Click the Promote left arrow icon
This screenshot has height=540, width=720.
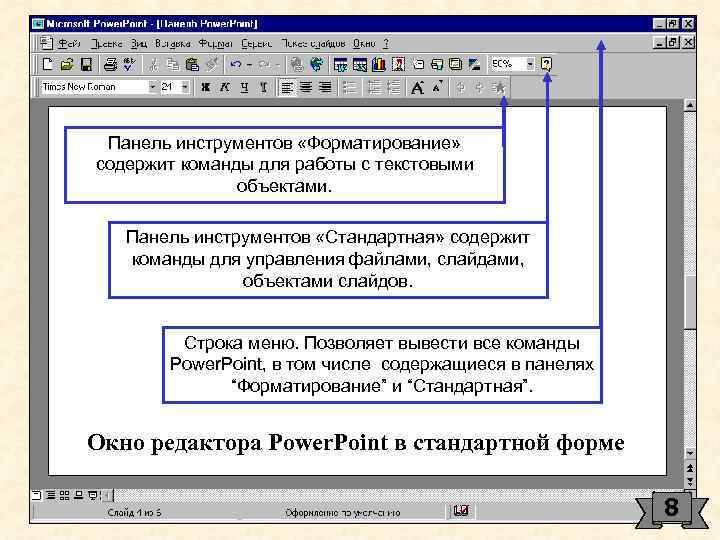pyautogui.click(x=461, y=87)
